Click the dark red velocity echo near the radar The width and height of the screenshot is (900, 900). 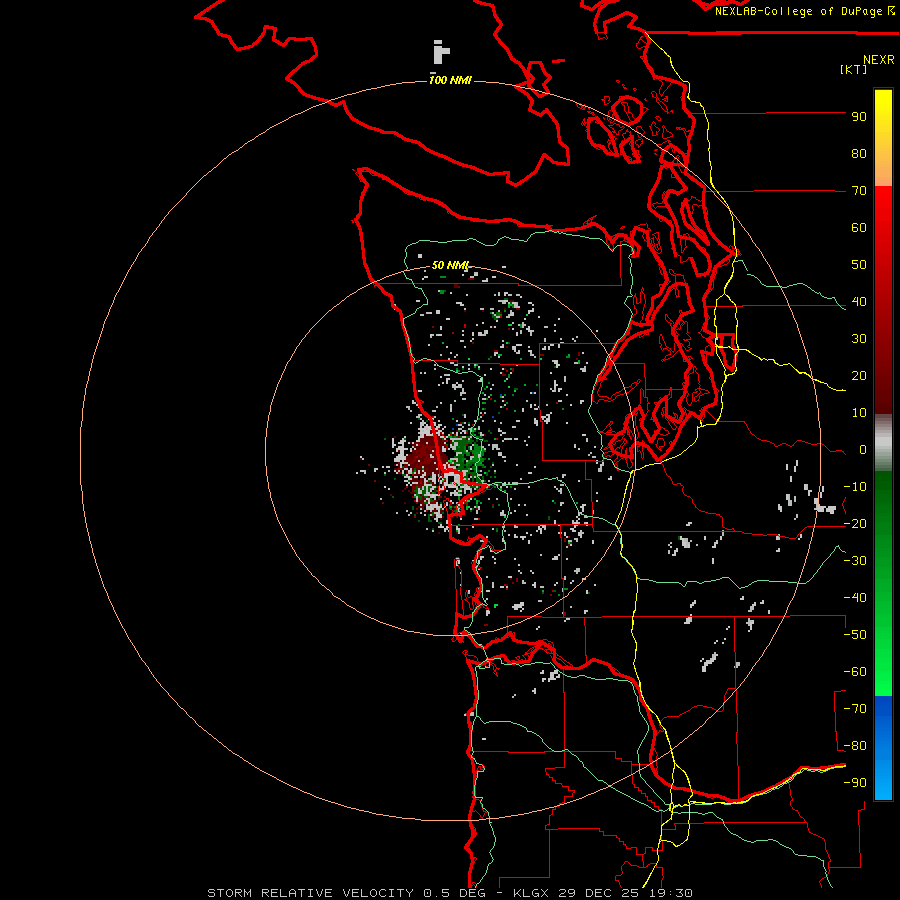coord(424,455)
